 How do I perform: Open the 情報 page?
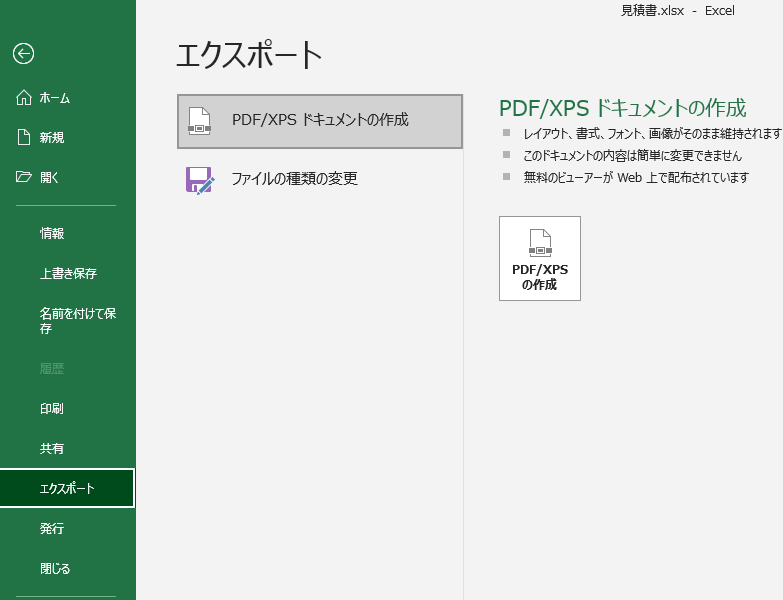pyautogui.click(x=52, y=233)
